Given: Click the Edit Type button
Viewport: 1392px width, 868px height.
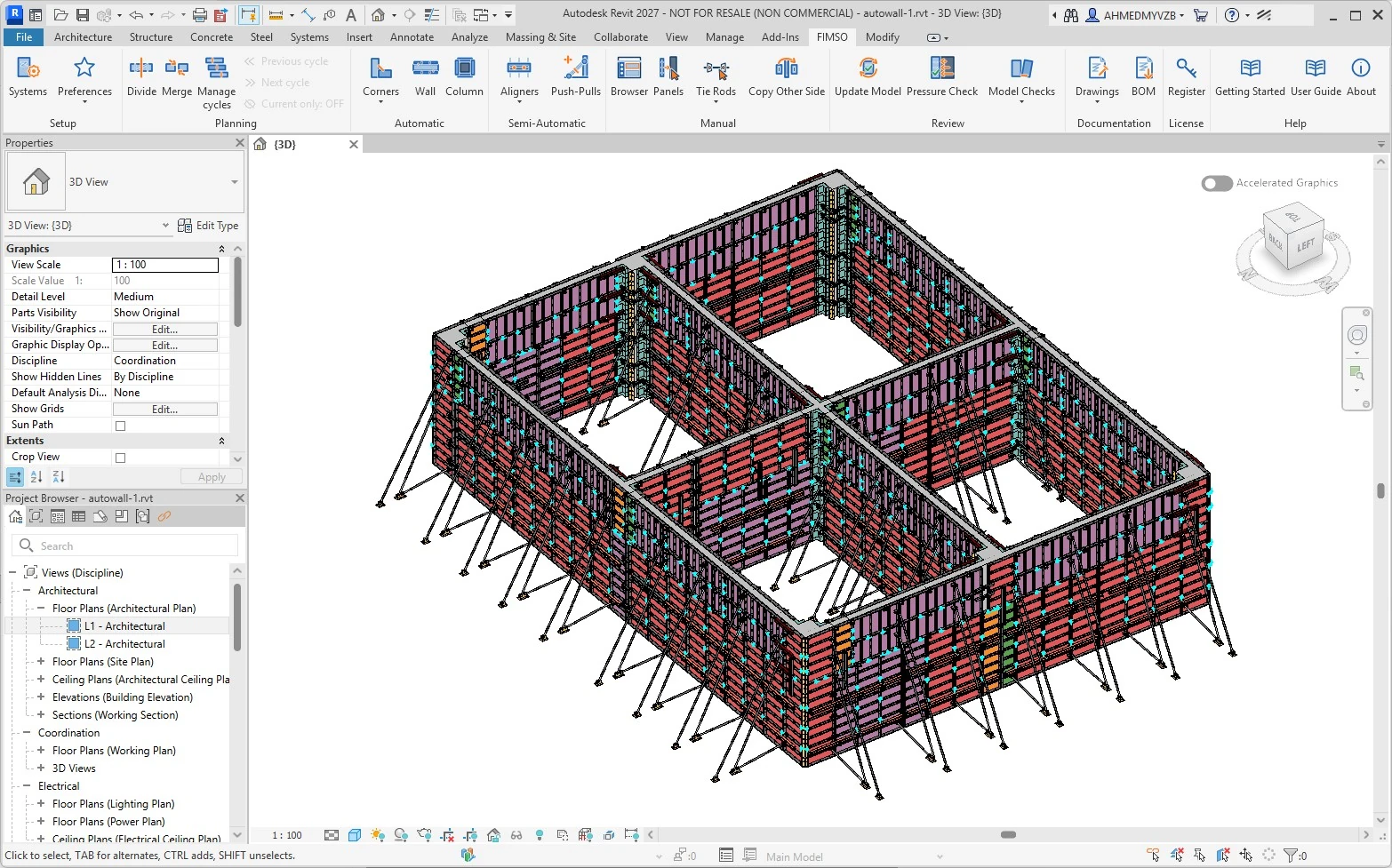Looking at the screenshot, I should point(208,226).
